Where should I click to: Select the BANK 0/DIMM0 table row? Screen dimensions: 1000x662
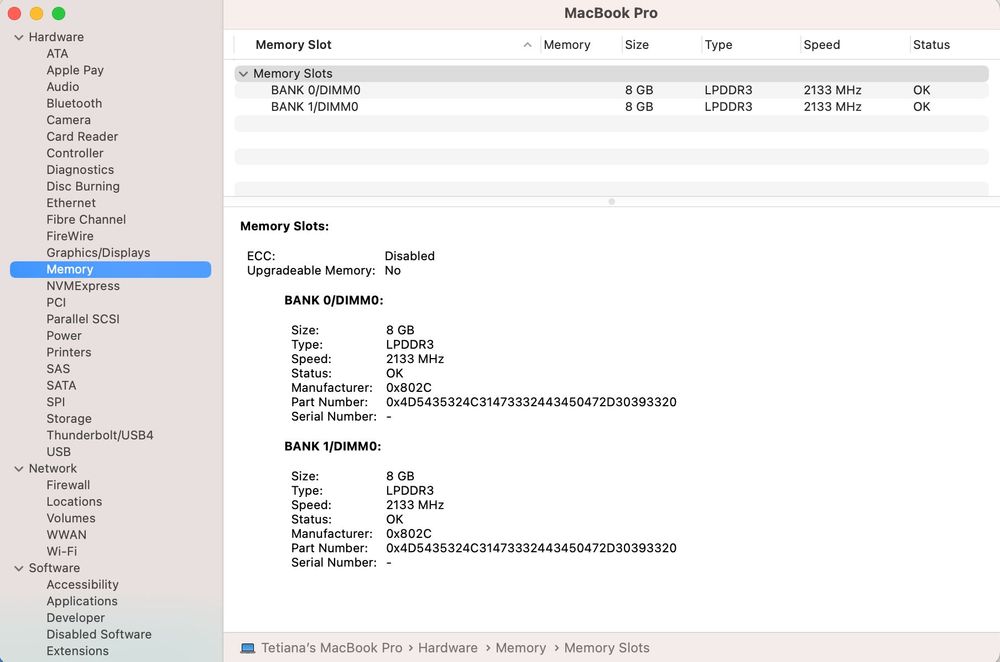tap(612, 90)
